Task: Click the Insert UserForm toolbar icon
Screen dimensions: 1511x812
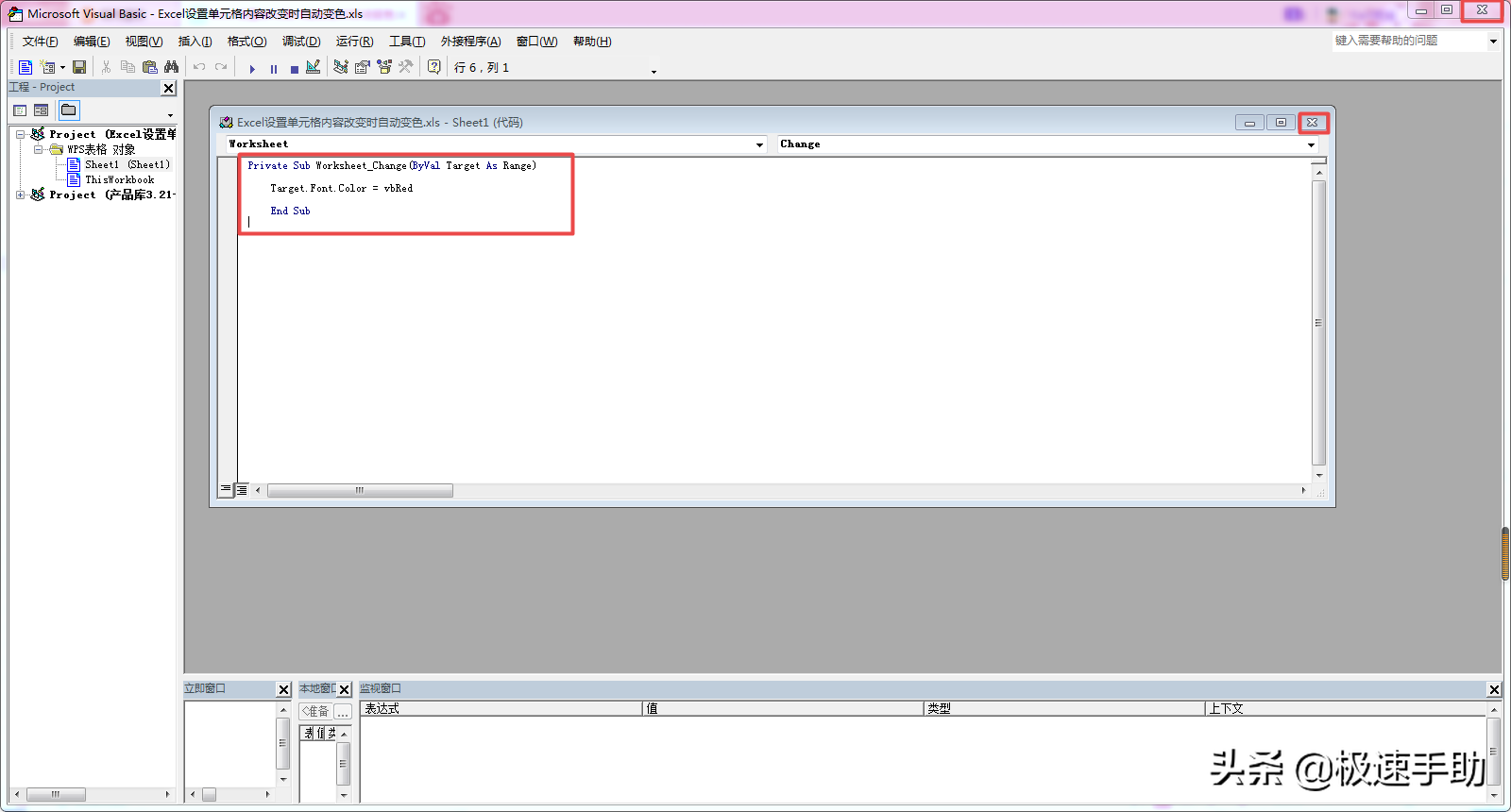Action: pos(48,67)
